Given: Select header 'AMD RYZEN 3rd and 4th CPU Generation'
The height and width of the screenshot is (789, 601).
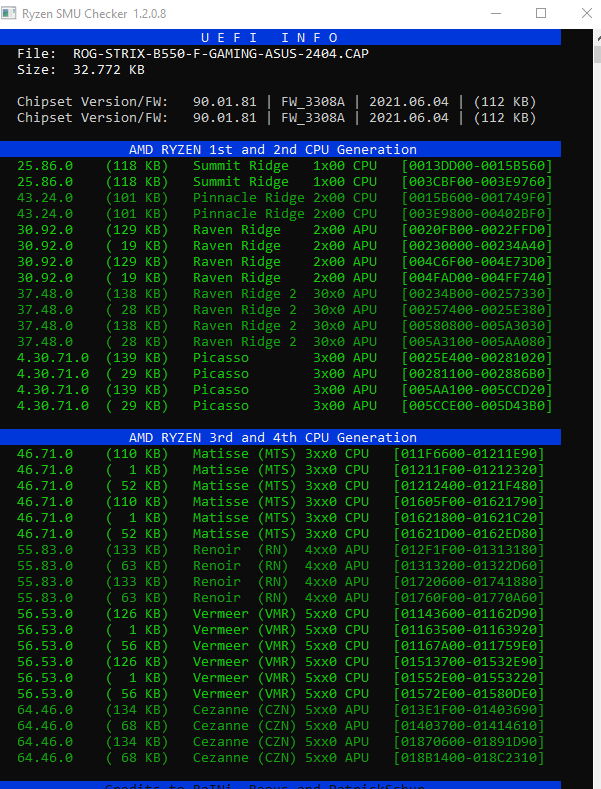Looking at the screenshot, I should coord(280,437).
